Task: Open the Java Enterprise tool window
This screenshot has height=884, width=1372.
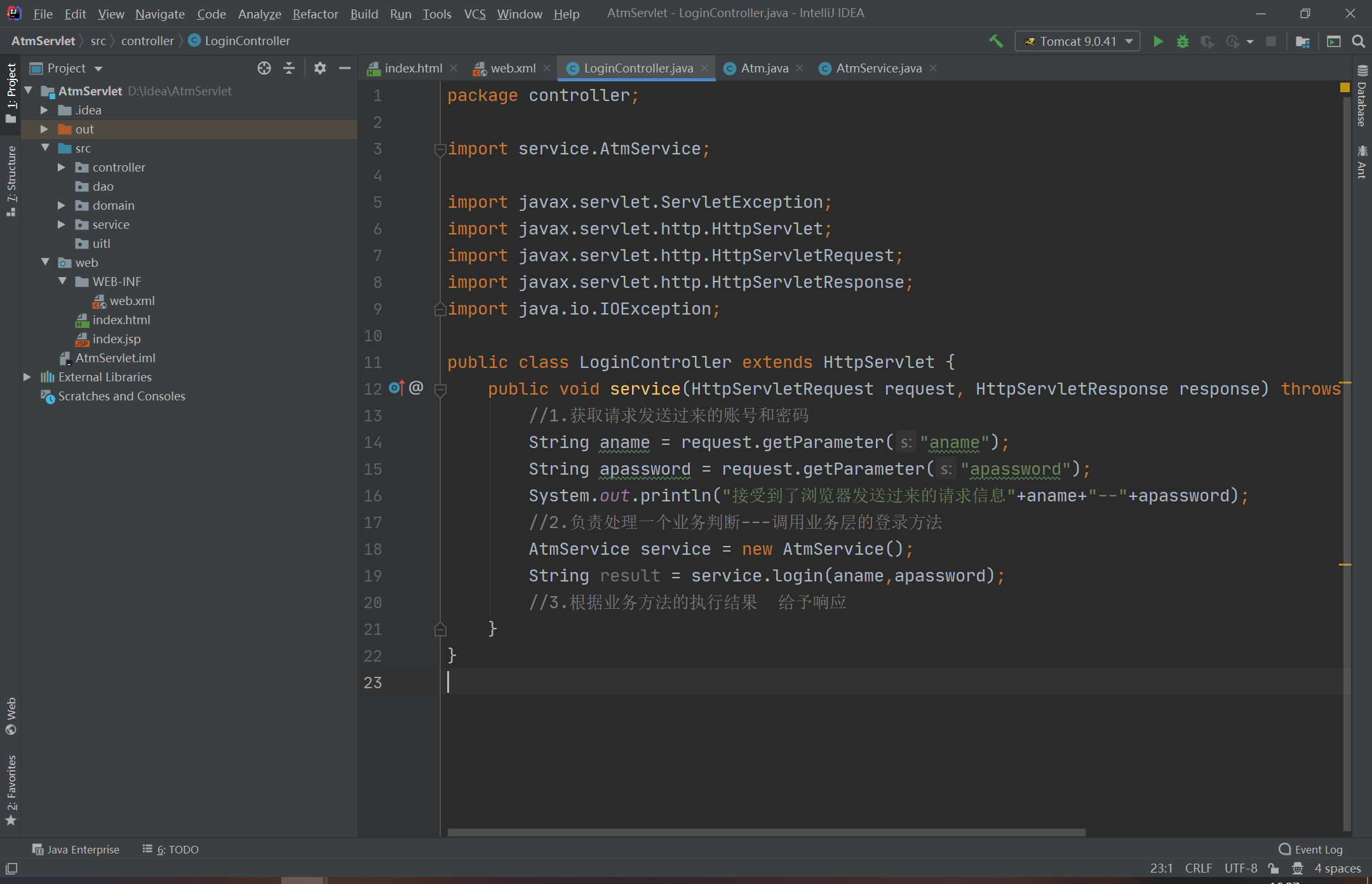Action: coord(76,850)
